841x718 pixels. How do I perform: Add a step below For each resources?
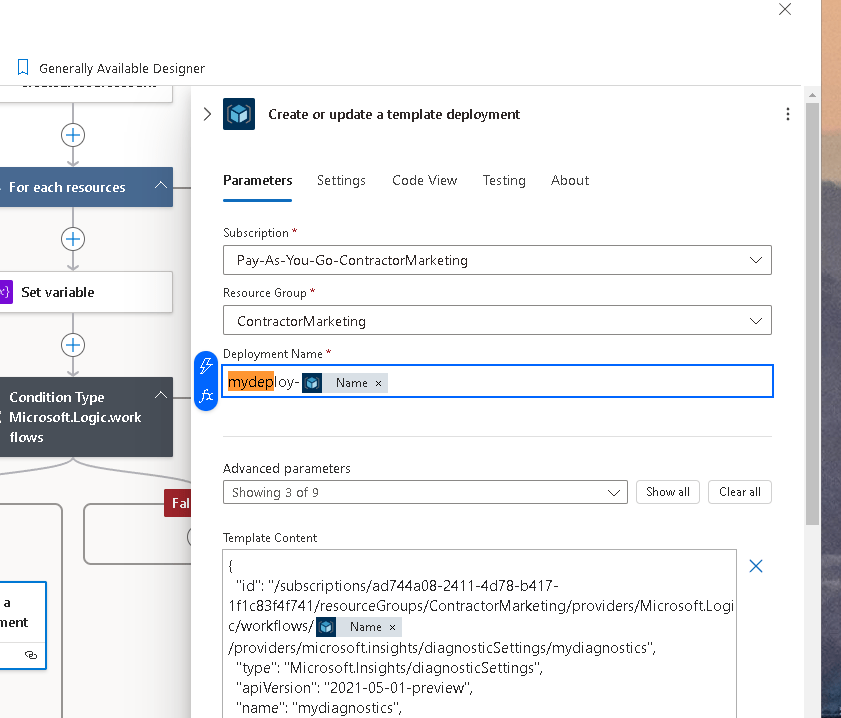click(x=73, y=239)
